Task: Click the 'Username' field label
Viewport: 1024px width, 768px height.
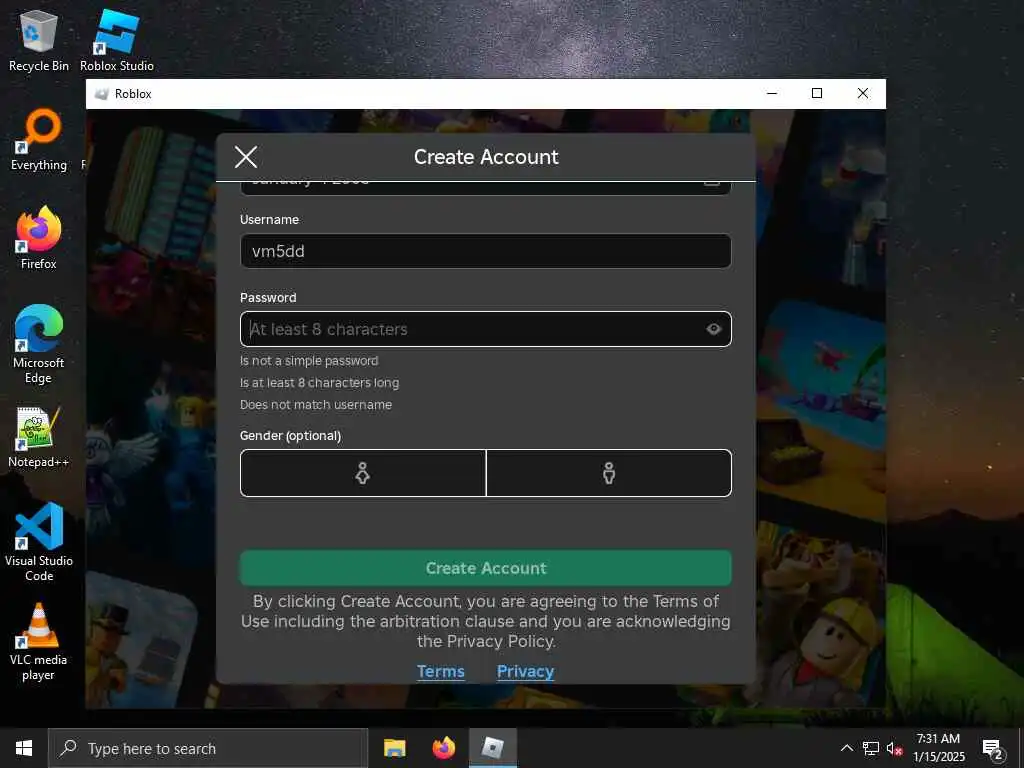Action: [x=269, y=219]
